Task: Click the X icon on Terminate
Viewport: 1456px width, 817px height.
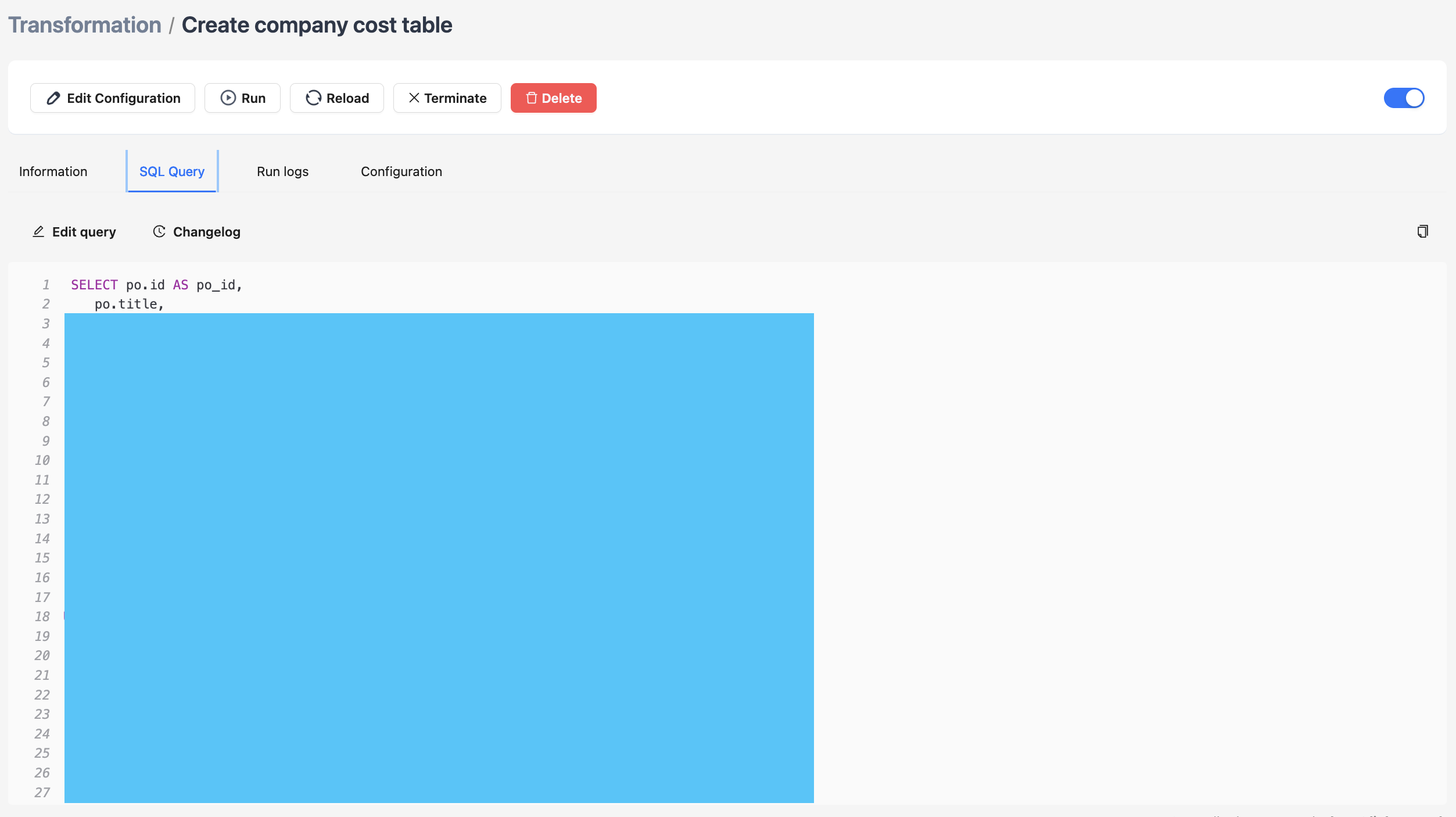Action: click(x=414, y=98)
